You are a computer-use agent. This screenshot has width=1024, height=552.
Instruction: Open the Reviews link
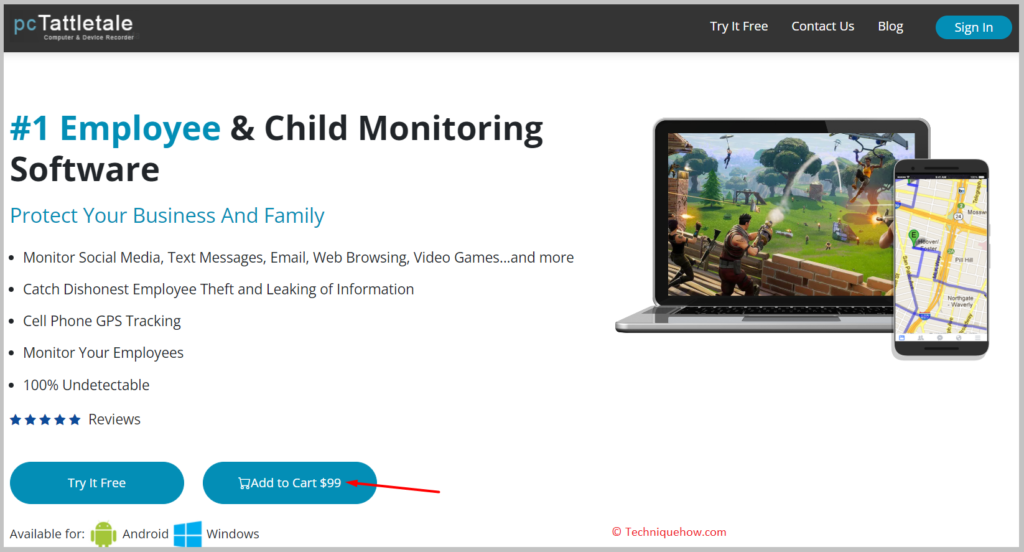click(x=114, y=419)
